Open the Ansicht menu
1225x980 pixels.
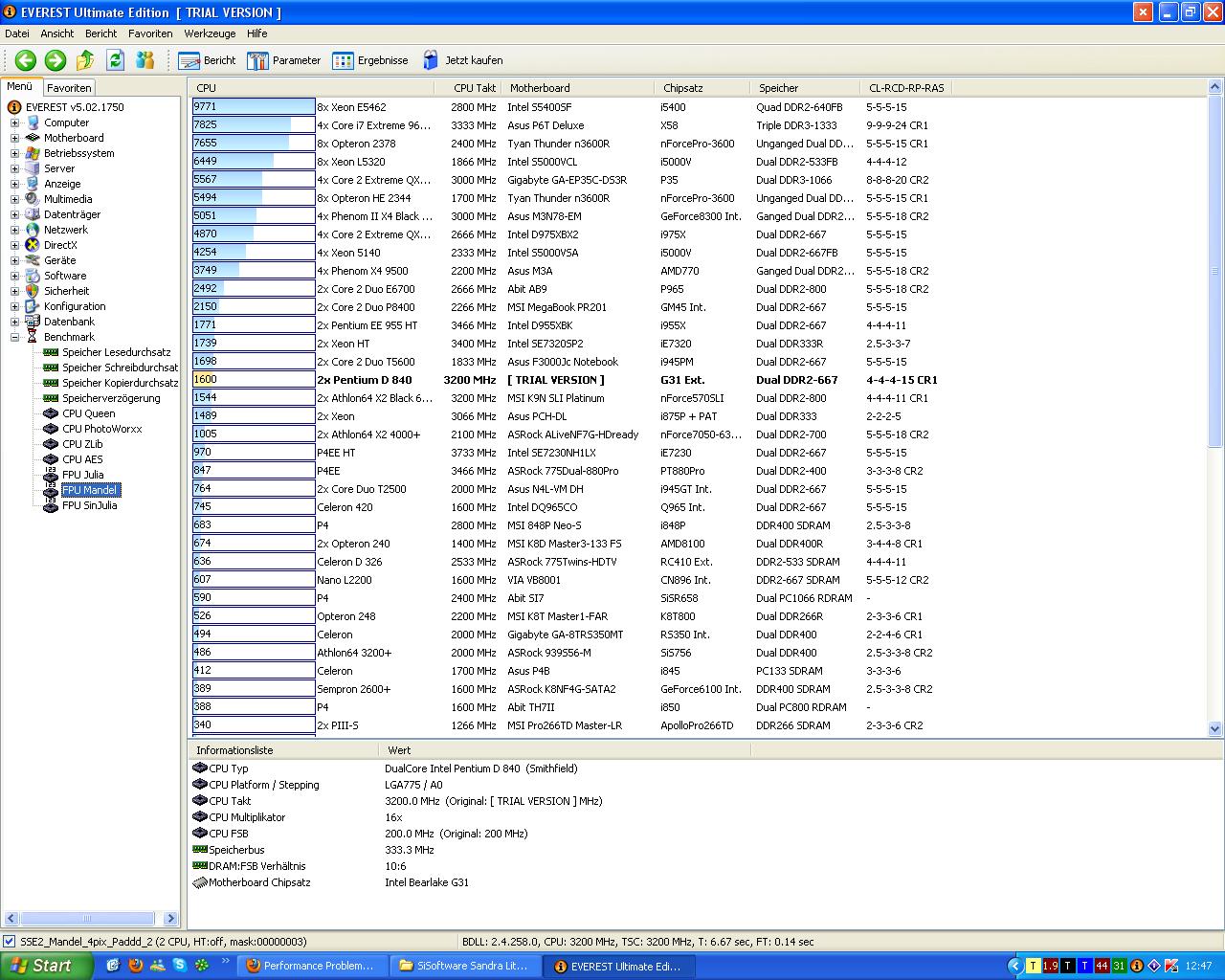point(56,33)
